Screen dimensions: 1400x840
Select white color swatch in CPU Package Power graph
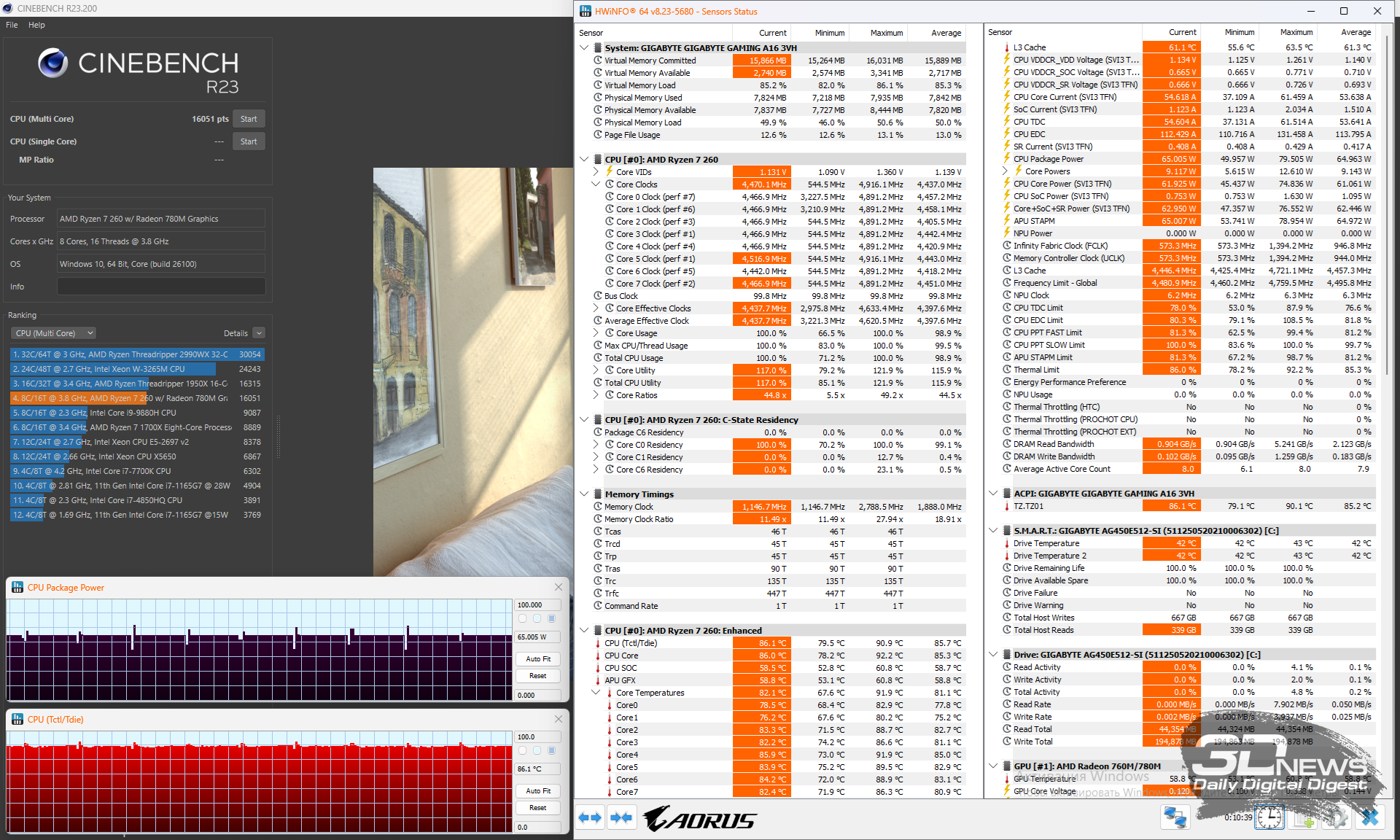click(522, 618)
